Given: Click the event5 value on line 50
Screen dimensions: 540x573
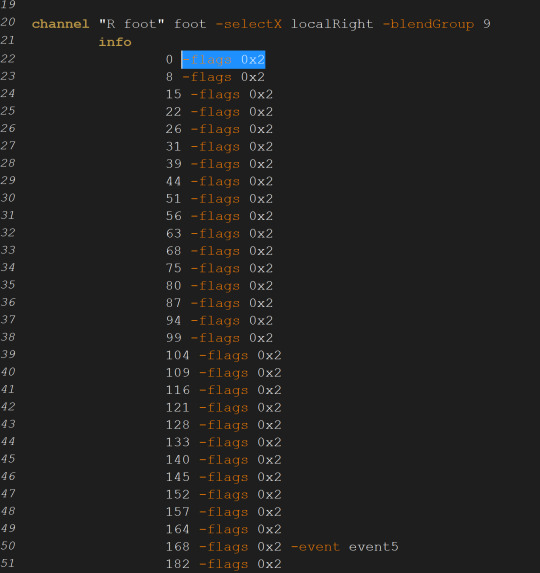Looking at the screenshot, I should (x=373, y=547).
